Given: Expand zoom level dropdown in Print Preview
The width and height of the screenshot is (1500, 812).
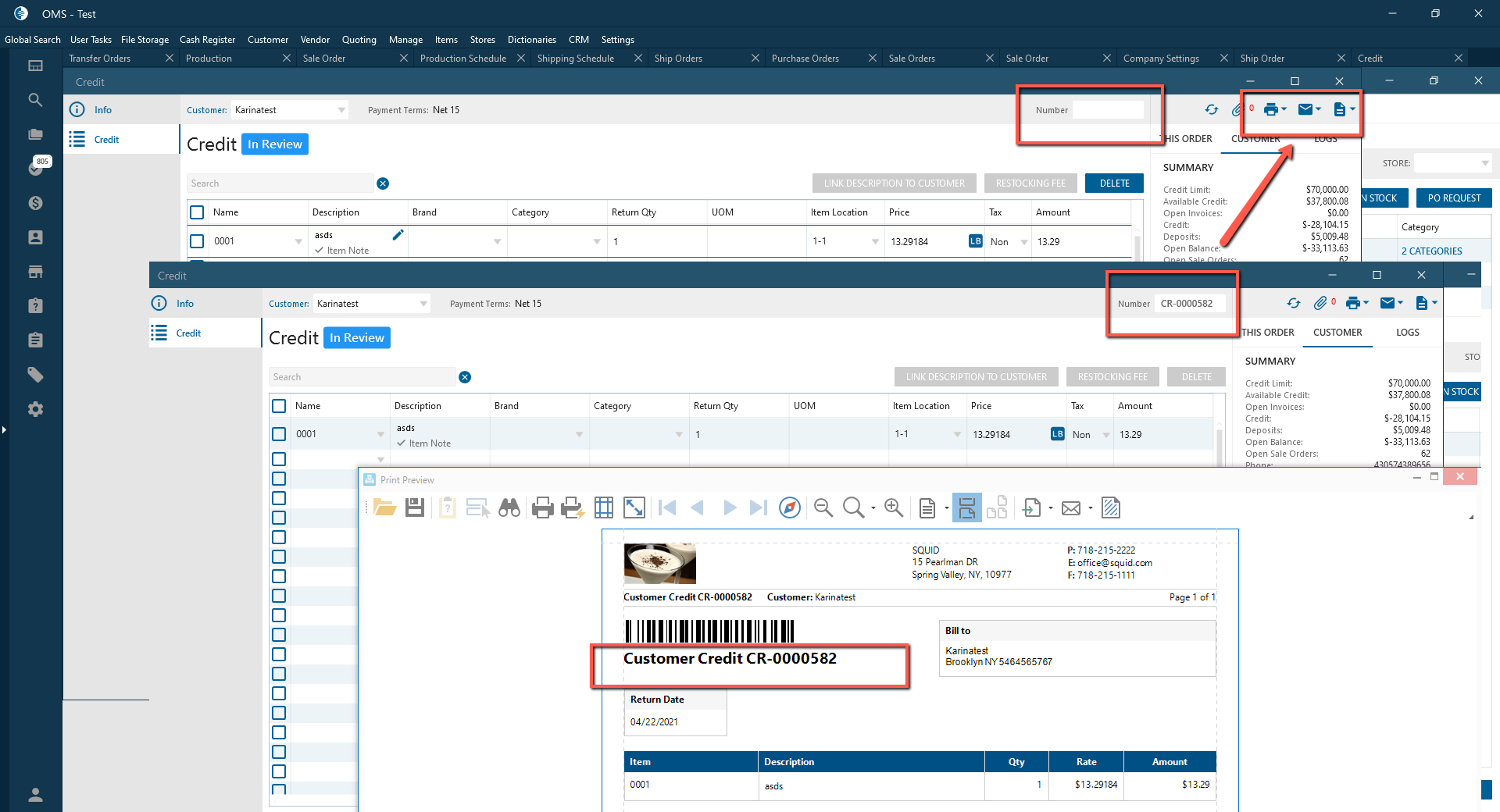Looking at the screenshot, I should pyautogui.click(x=873, y=508).
